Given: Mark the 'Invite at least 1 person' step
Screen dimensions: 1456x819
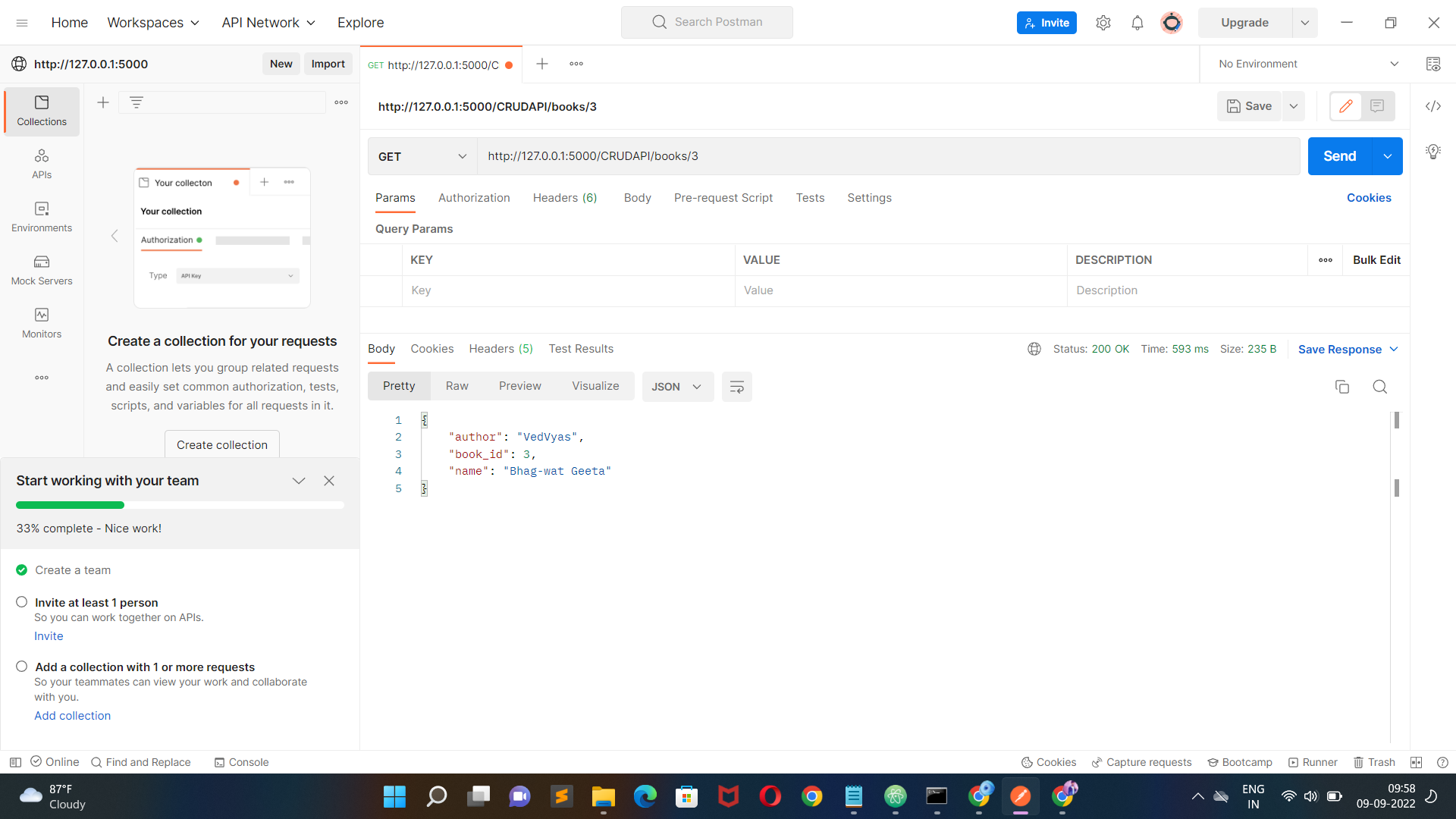Looking at the screenshot, I should (22, 601).
